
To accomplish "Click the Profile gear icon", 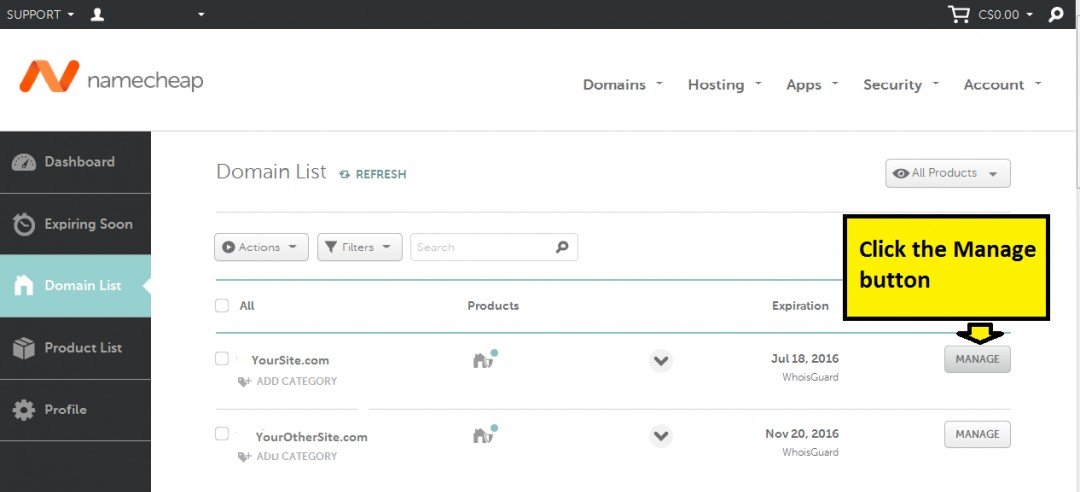I will pyautogui.click(x=24, y=410).
